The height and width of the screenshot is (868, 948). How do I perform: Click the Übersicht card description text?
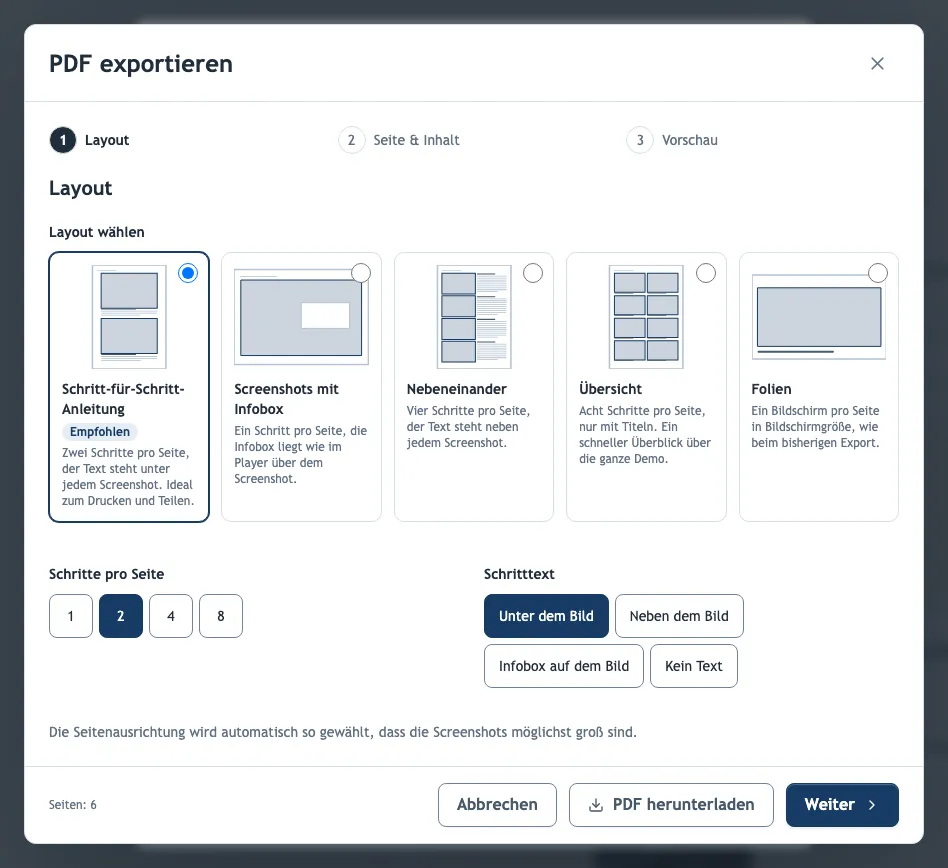pos(644,435)
